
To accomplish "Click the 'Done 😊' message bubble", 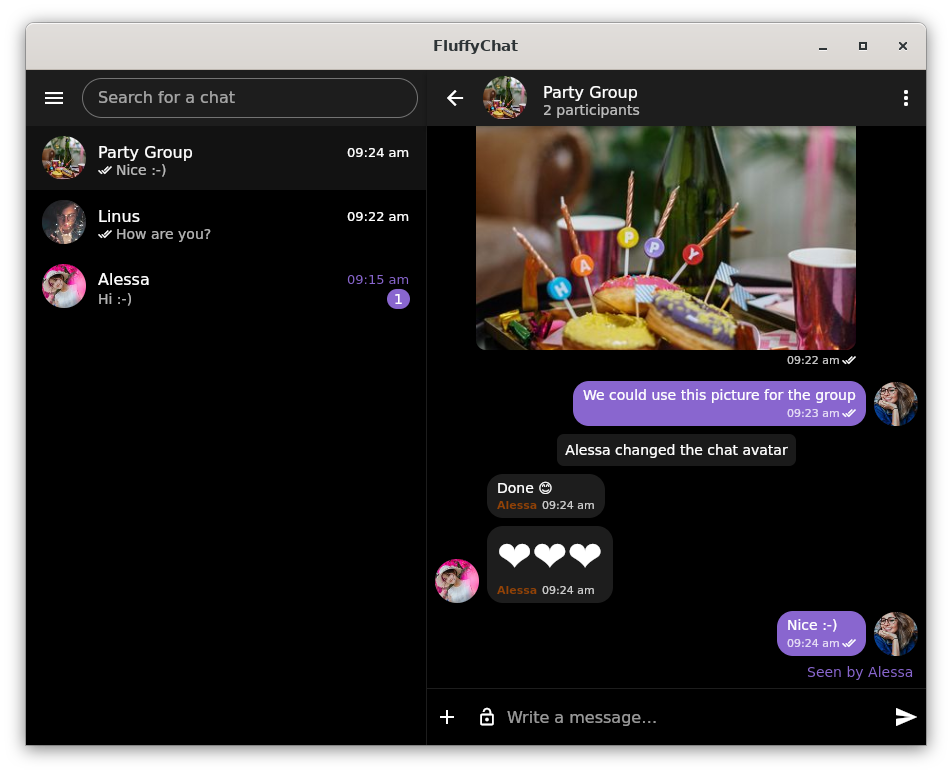I will pyautogui.click(x=545, y=496).
